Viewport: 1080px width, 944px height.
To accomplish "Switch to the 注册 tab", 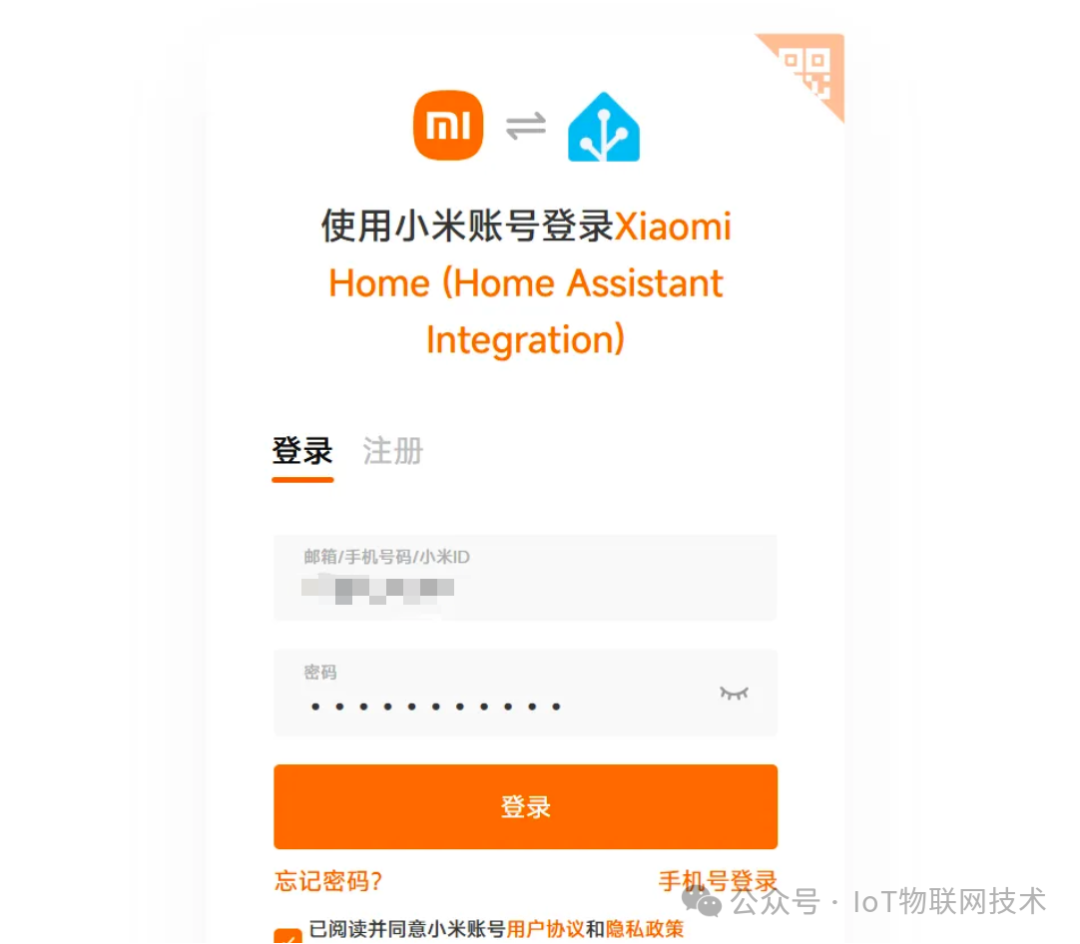I will [x=393, y=451].
